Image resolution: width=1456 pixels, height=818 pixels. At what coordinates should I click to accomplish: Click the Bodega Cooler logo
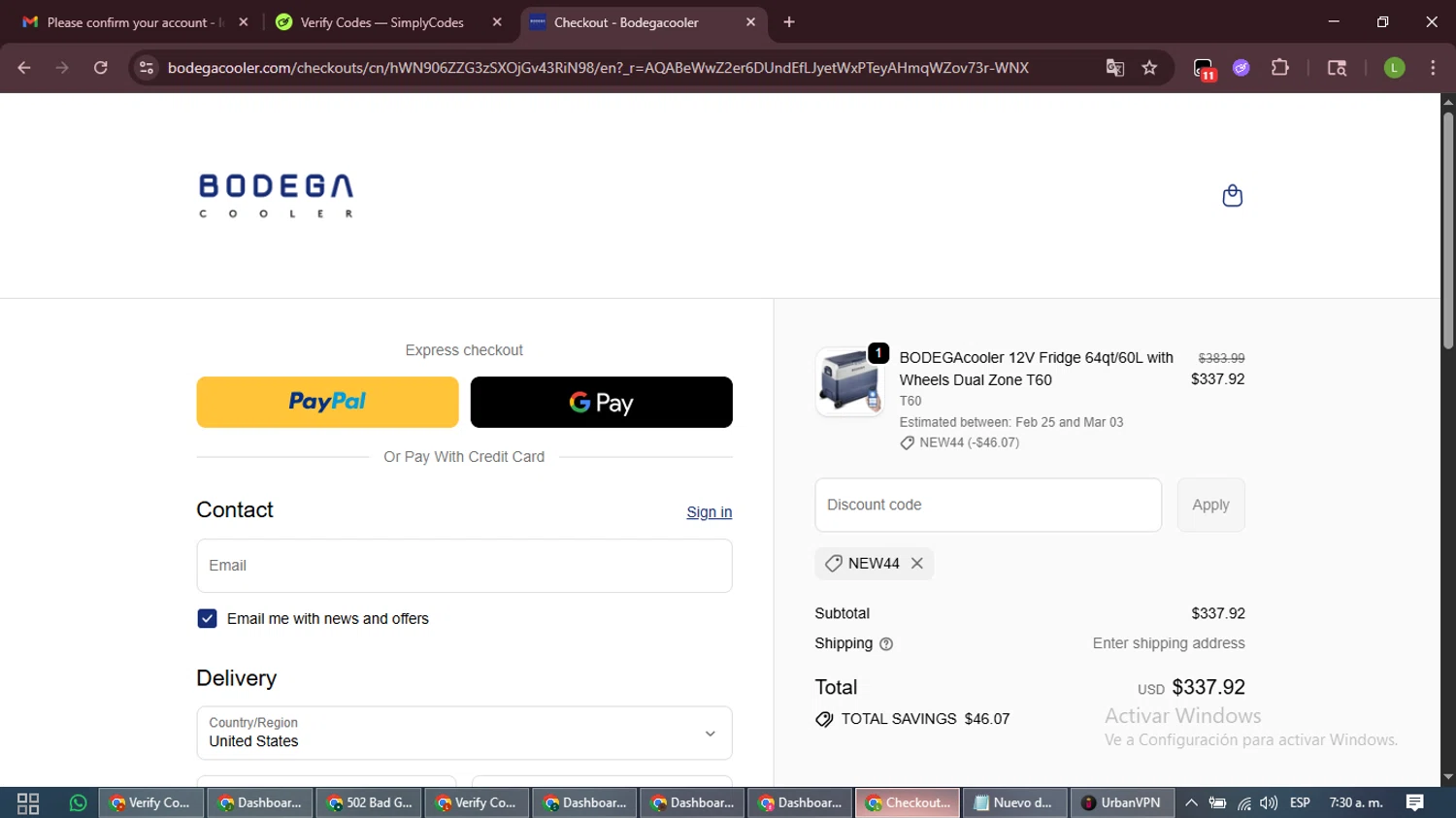[x=277, y=196]
